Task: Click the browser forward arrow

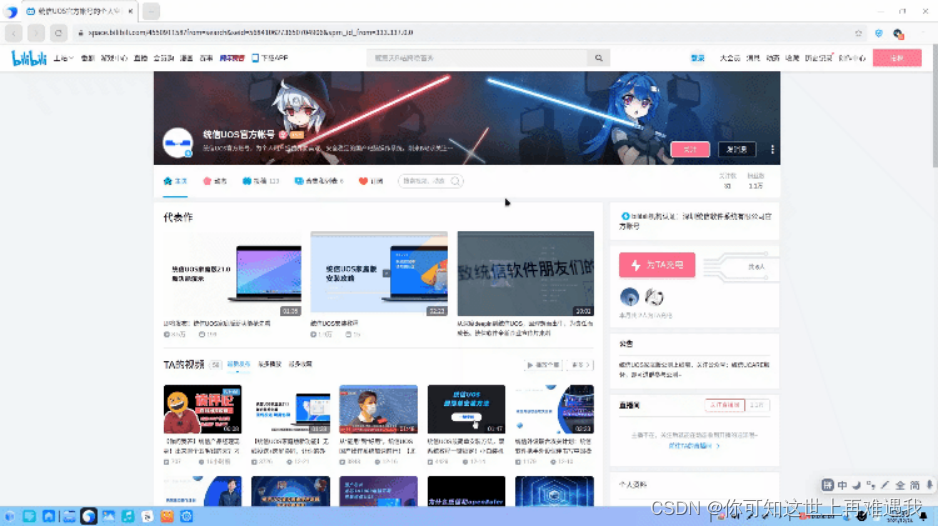Action: click(36, 33)
